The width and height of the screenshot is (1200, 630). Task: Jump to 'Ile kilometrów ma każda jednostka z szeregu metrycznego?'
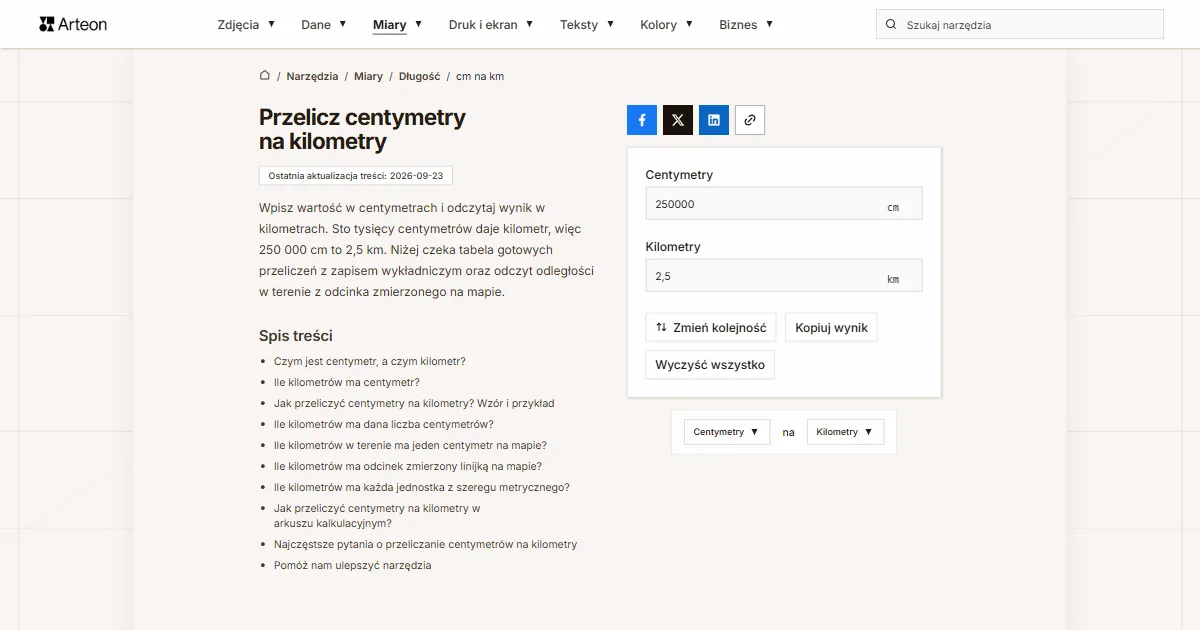[422, 487]
